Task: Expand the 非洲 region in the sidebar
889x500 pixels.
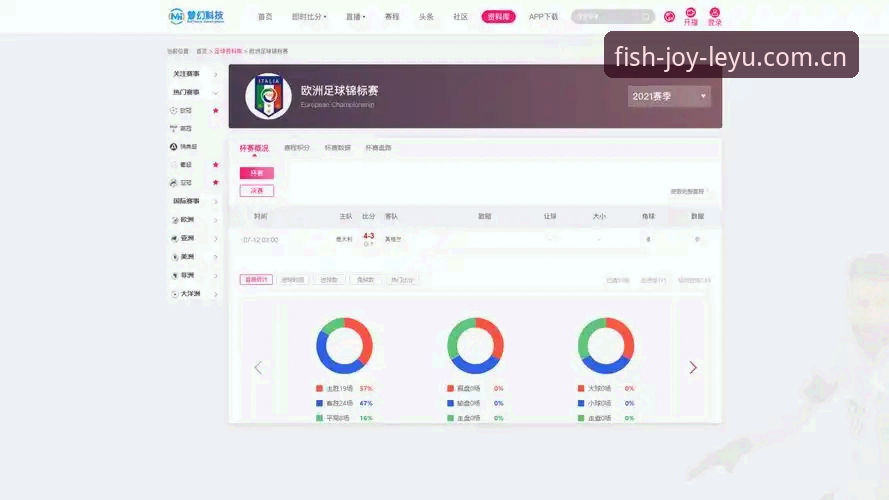Action: coord(196,276)
